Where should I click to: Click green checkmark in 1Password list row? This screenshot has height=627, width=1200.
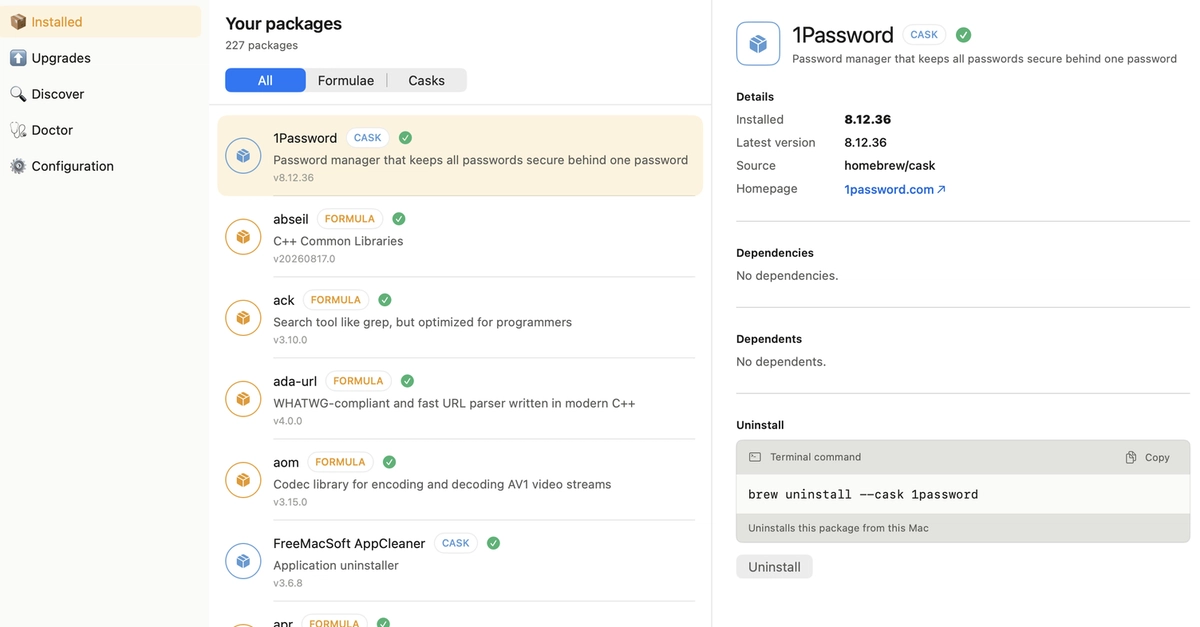(x=405, y=138)
